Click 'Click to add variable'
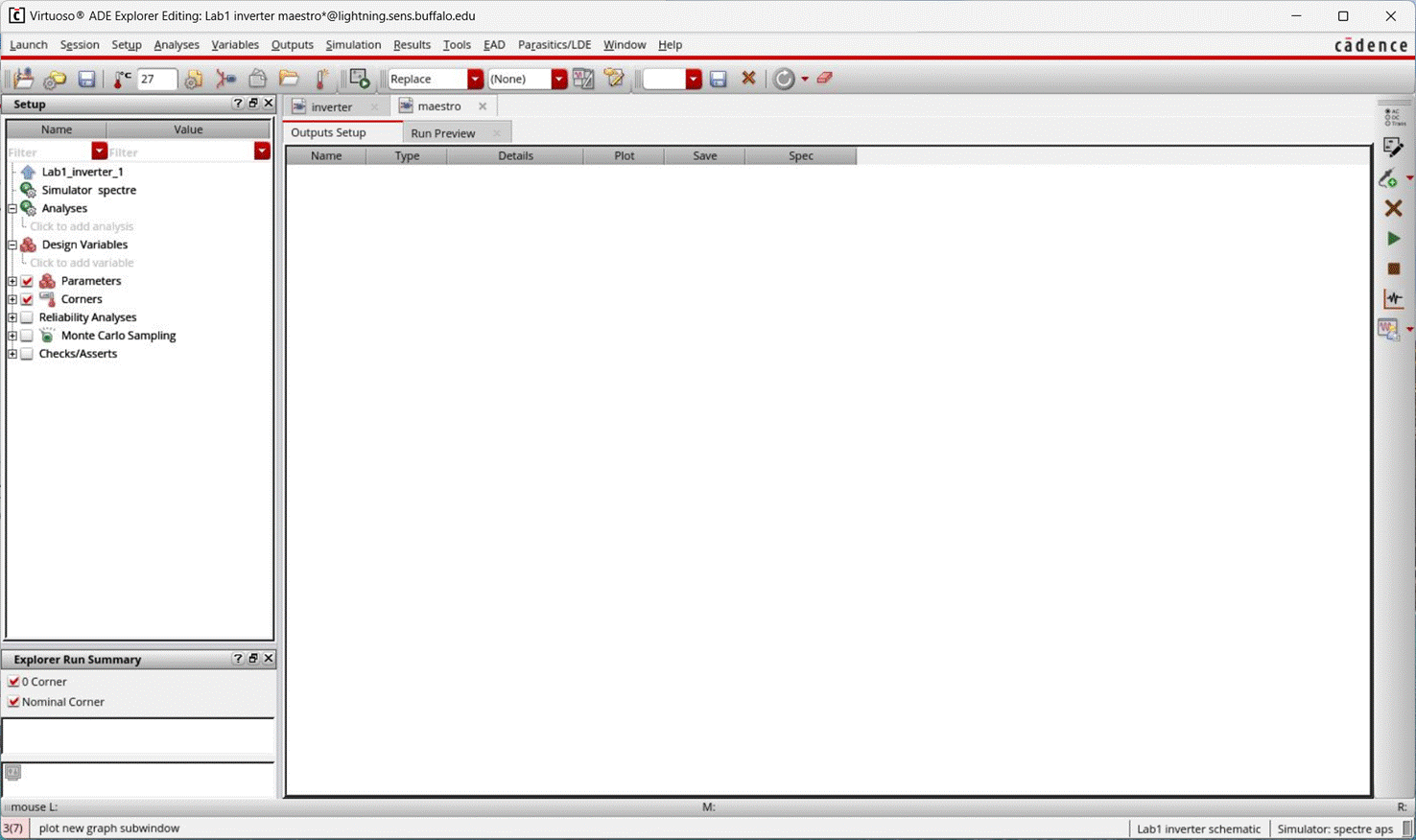1416x840 pixels. coord(83,263)
